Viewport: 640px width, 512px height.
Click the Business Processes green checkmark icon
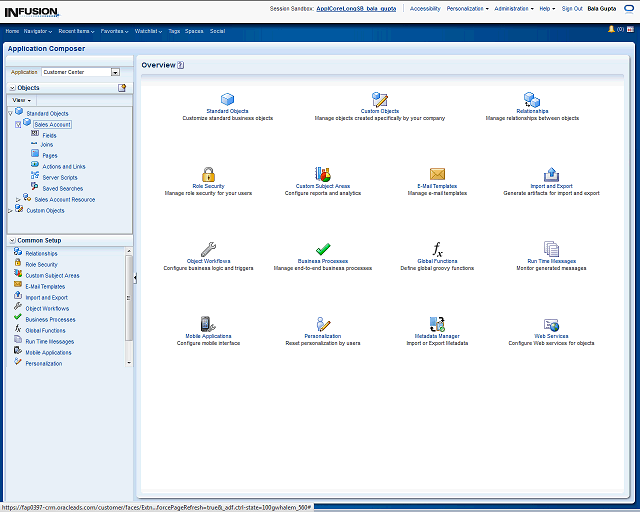click(323, 249)
